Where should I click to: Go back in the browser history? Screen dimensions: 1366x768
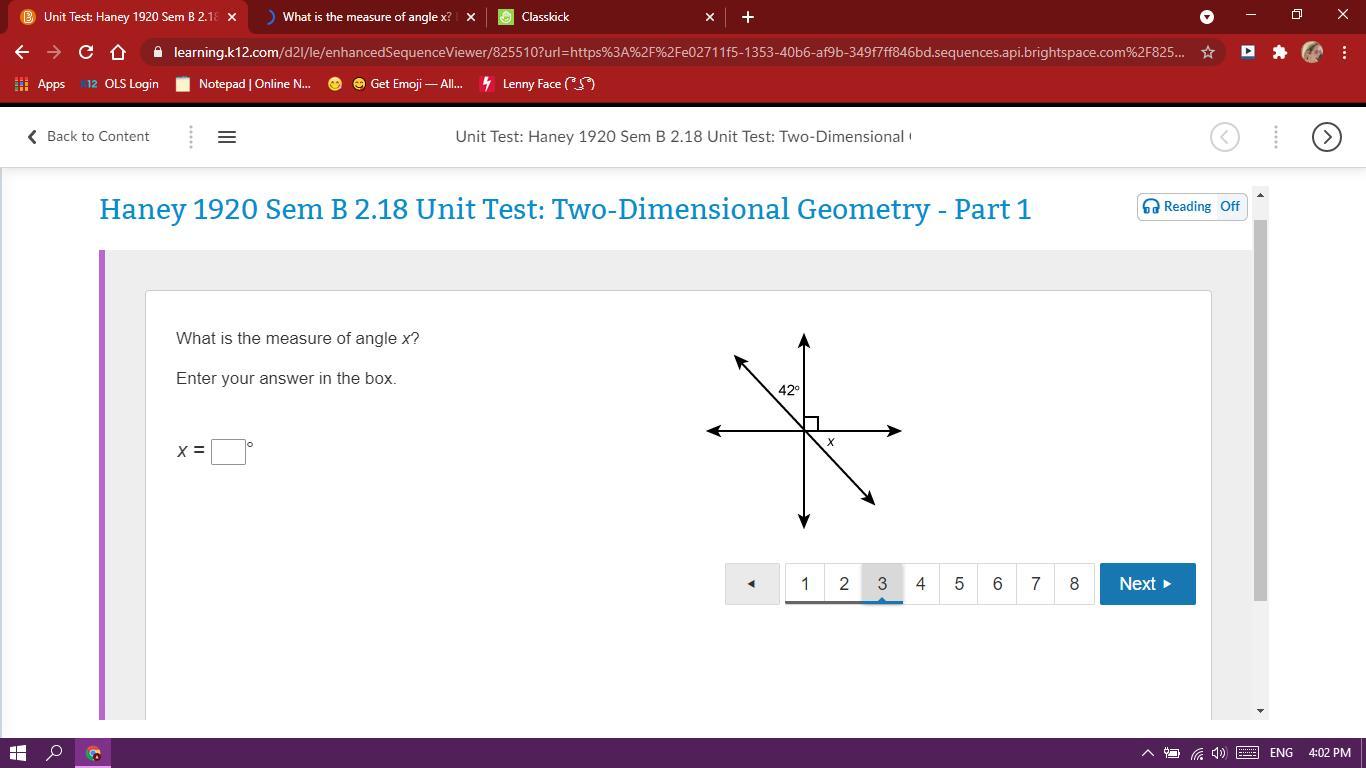click(22, 52)
